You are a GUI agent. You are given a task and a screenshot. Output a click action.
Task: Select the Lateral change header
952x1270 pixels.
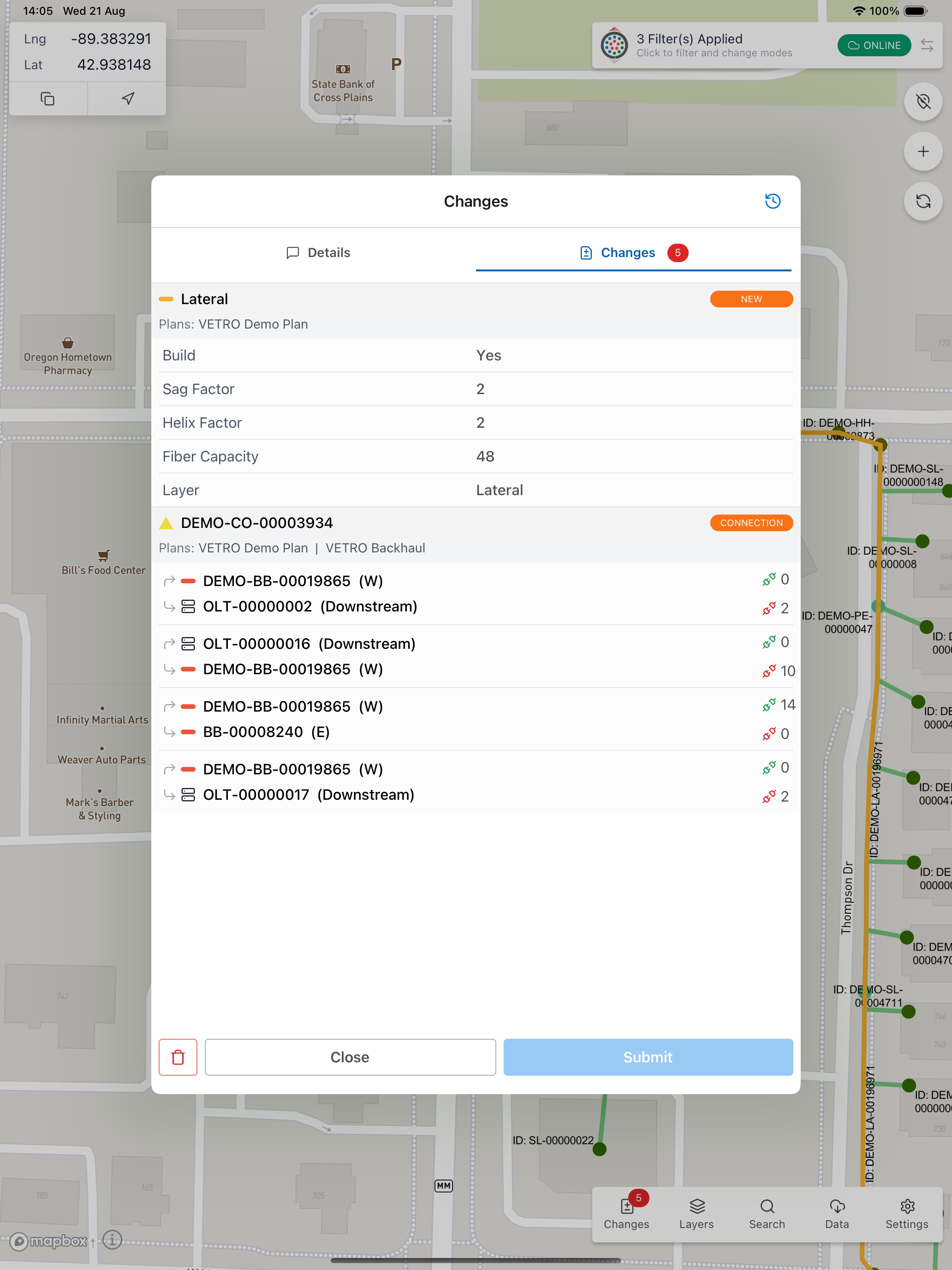pyautogui.click(x=476, y=311)
